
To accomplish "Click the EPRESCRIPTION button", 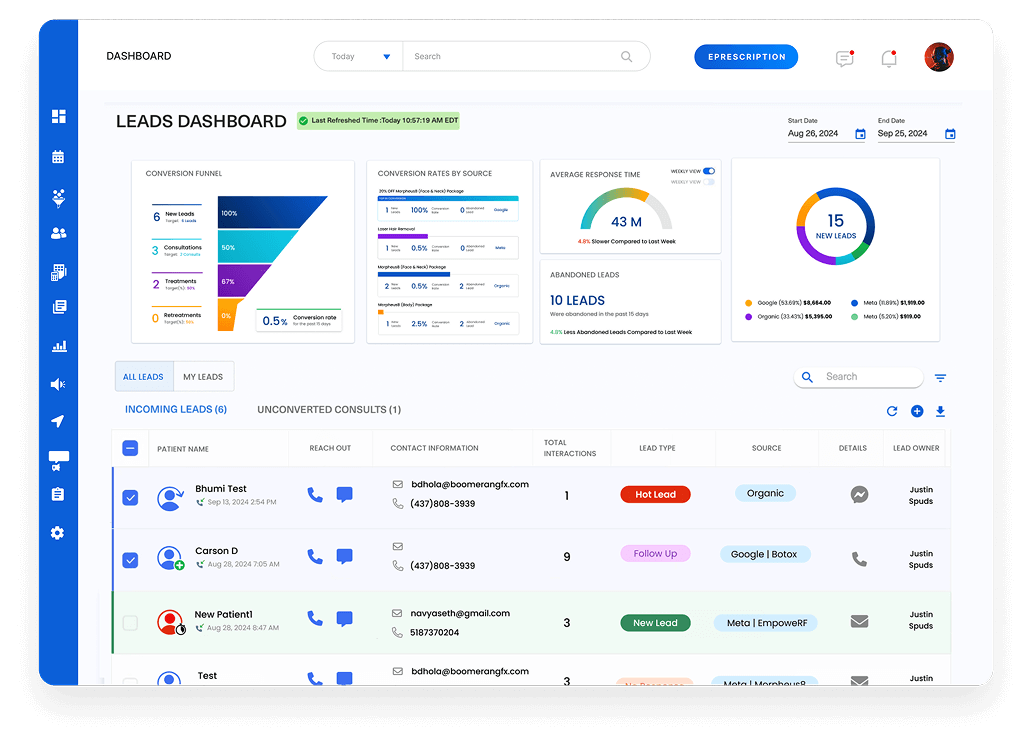I will pos(746,57).
